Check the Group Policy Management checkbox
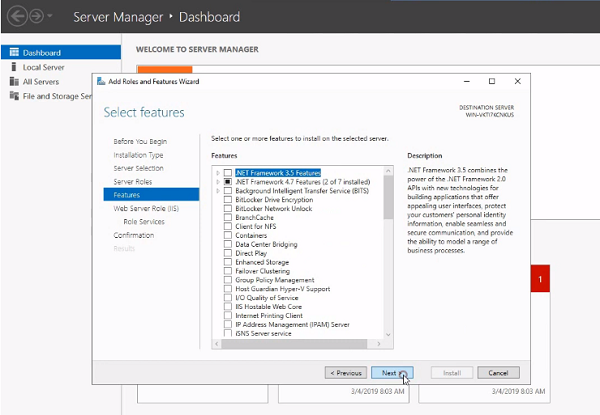600x415 pixels. click(x=228, y=280)
